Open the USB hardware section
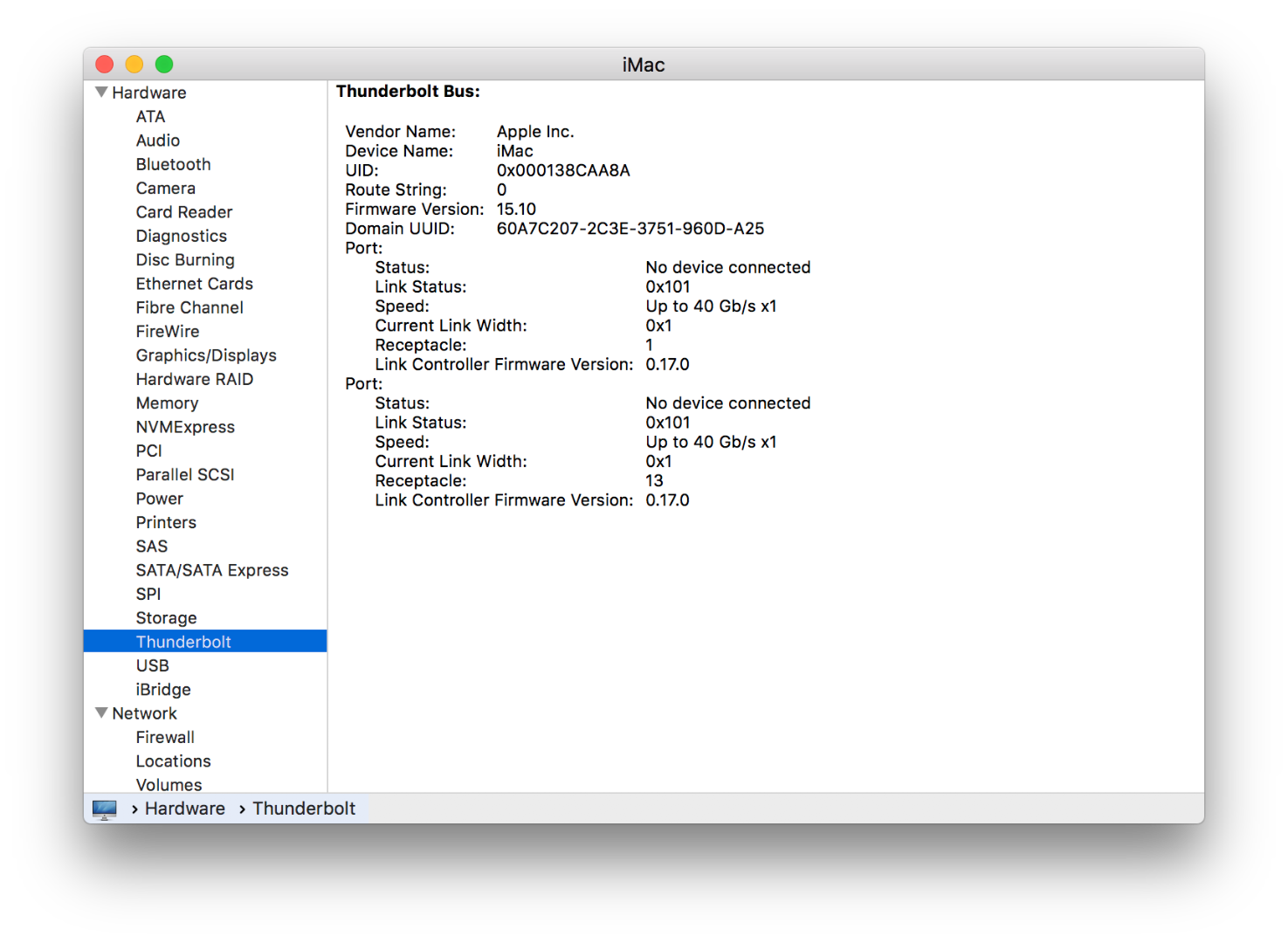Screen dimensions: 1288x943 pos(152,665)
